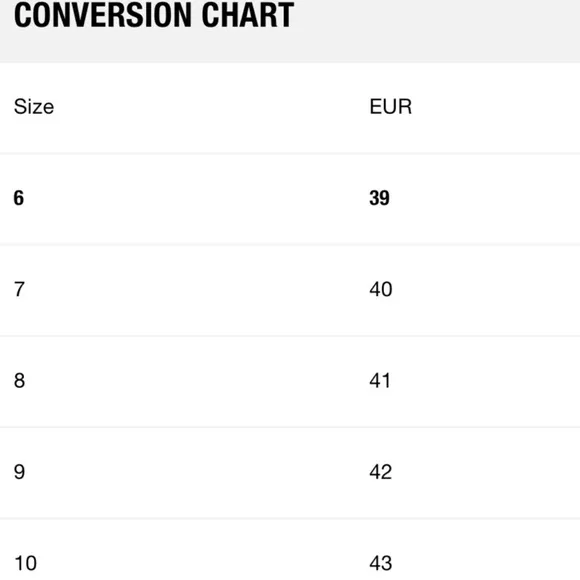Click the EUR 43 value
This screenshot has height=580, width=580.
pyautogui.click(x=381, y=563)
